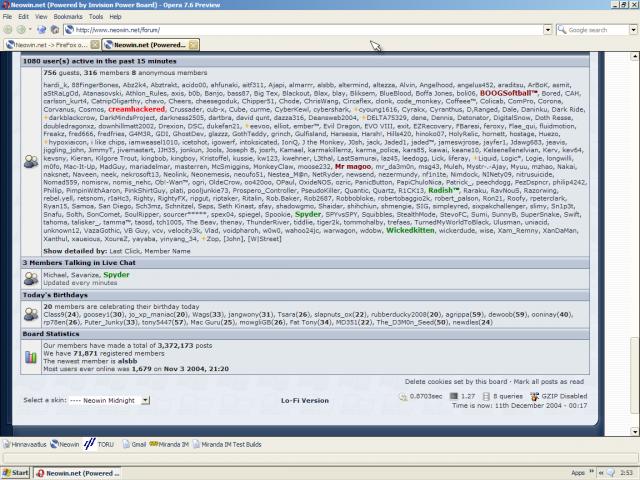This screenshot has width=640, height=480.
Task: Open the address bar history dropdown
Action: tap(547, 30)
